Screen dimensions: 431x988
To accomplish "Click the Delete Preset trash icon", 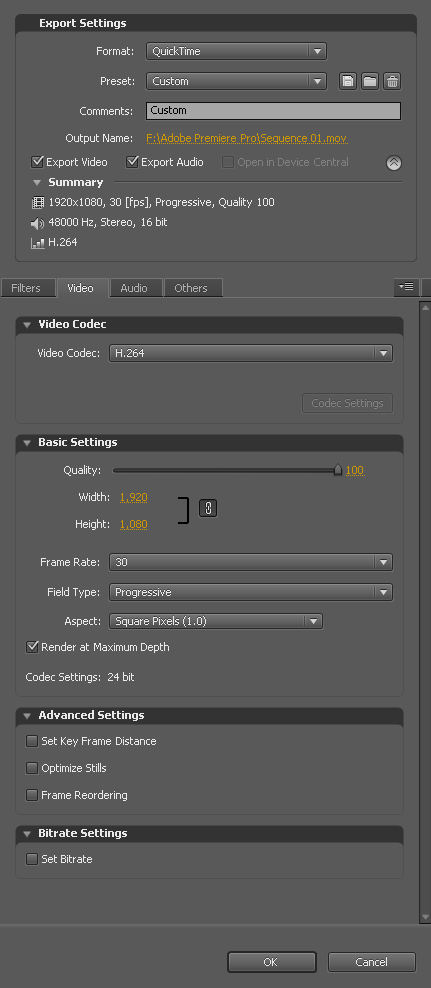I will (x=392, y=81).
